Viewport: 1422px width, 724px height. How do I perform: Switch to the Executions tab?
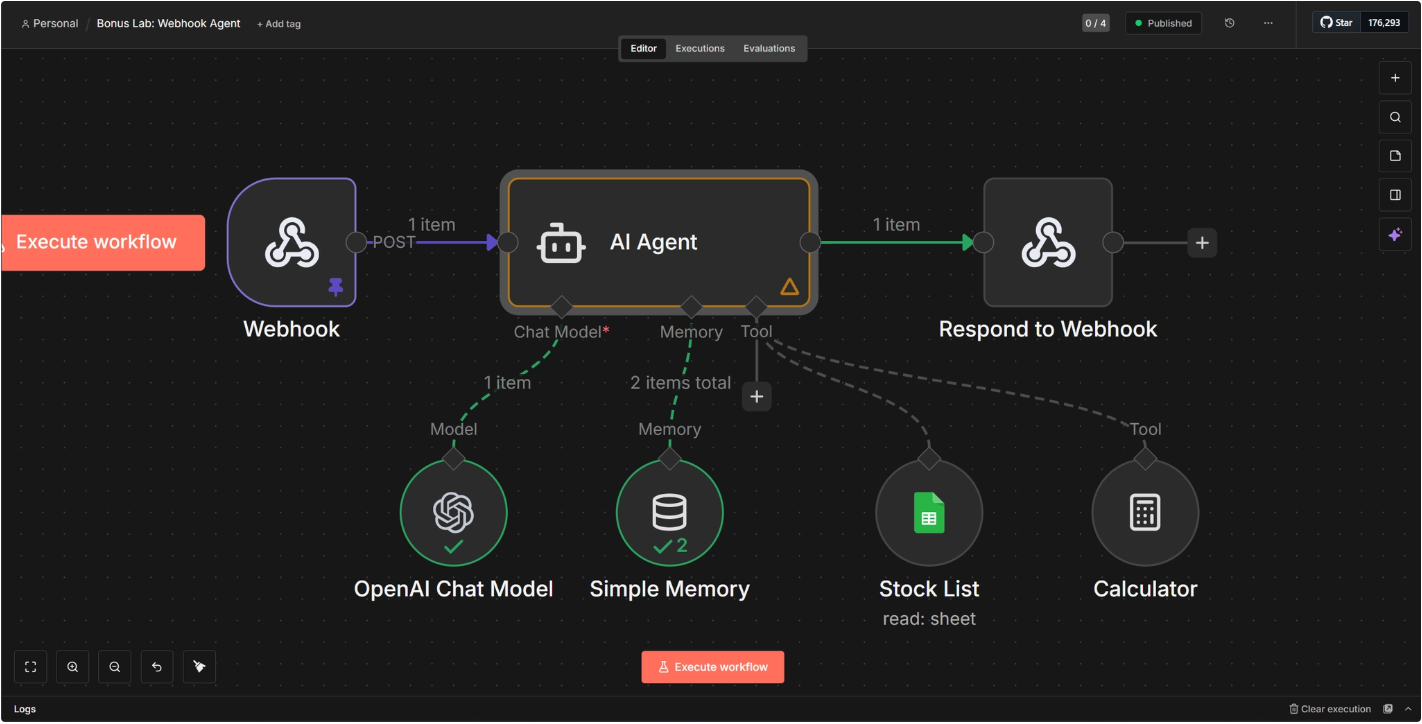pos(699,48)
